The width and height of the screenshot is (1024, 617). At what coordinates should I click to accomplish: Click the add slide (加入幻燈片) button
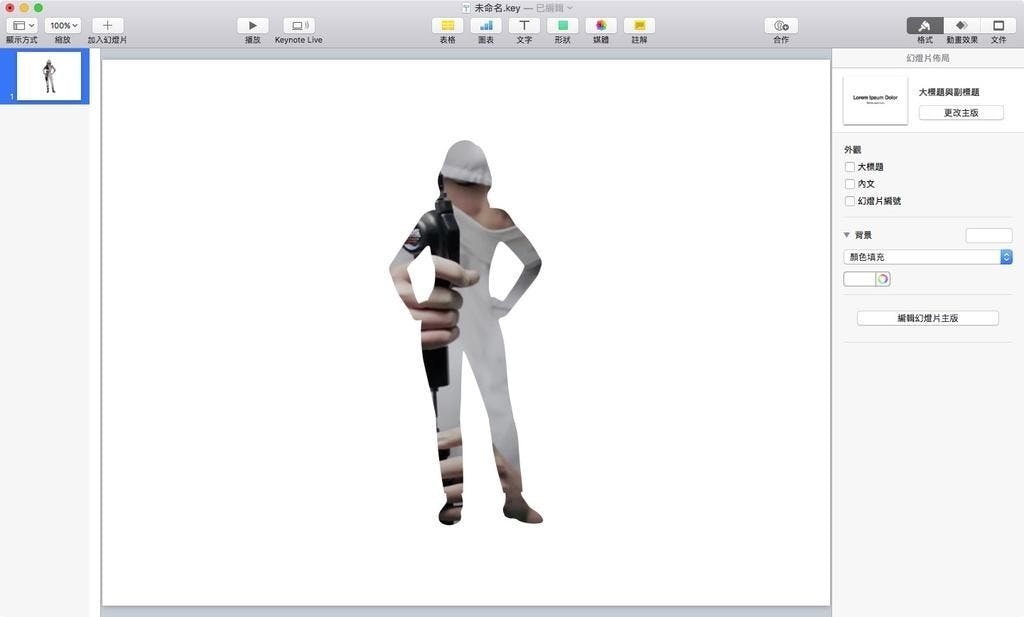(107, 25)
